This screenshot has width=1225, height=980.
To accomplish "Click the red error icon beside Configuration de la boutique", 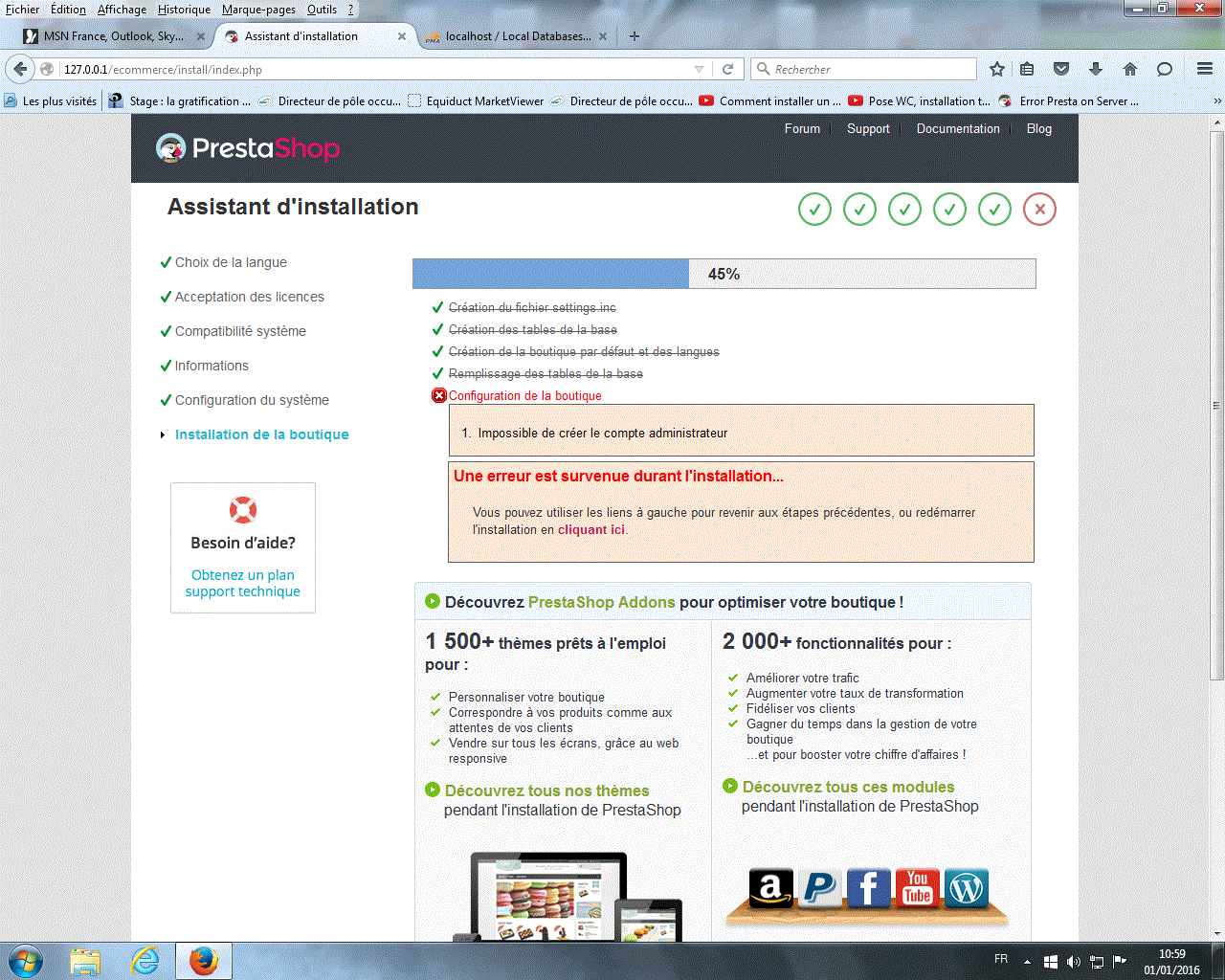I will tap(439, 395).
